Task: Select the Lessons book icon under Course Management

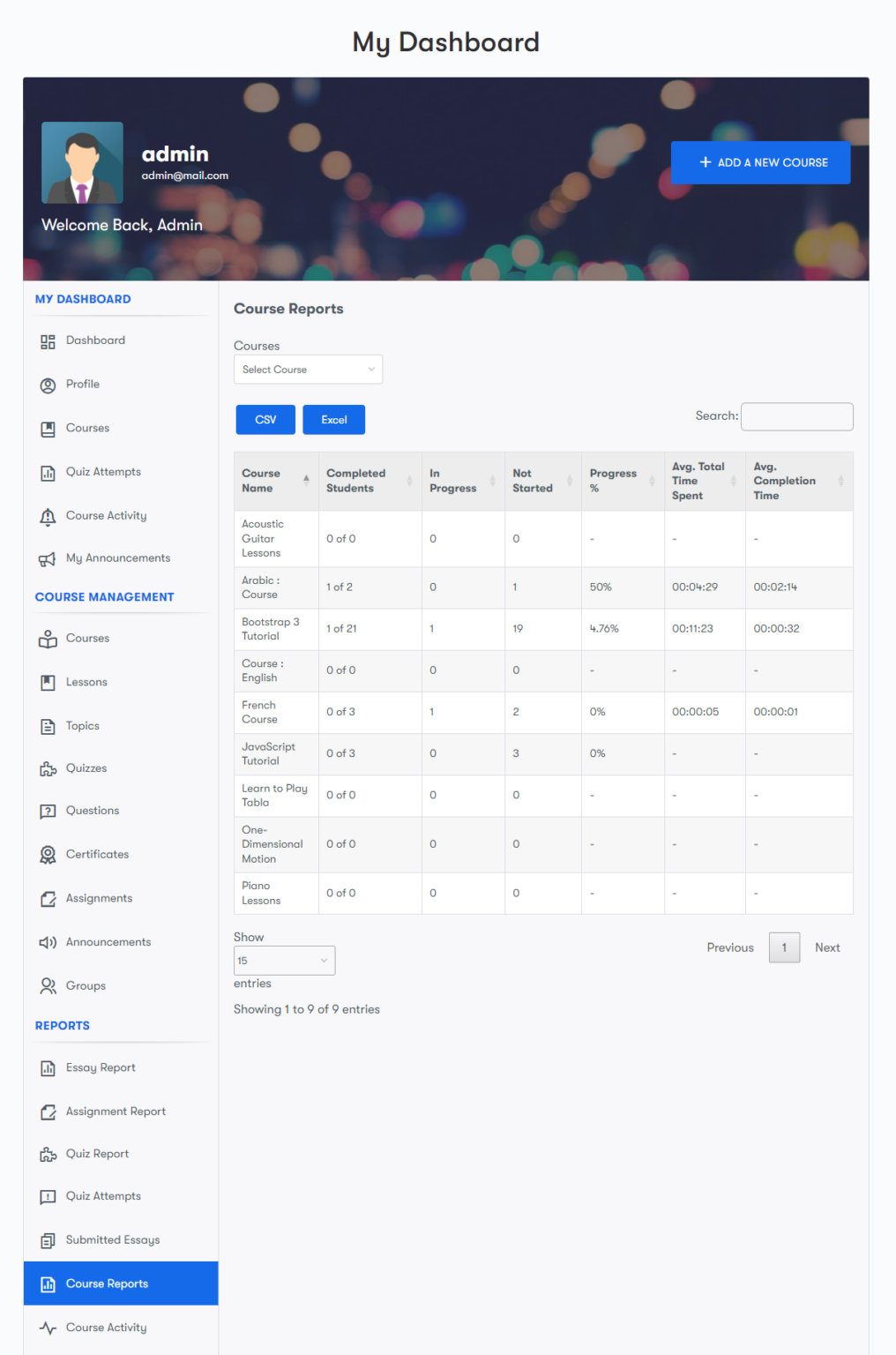Action: 48,681
